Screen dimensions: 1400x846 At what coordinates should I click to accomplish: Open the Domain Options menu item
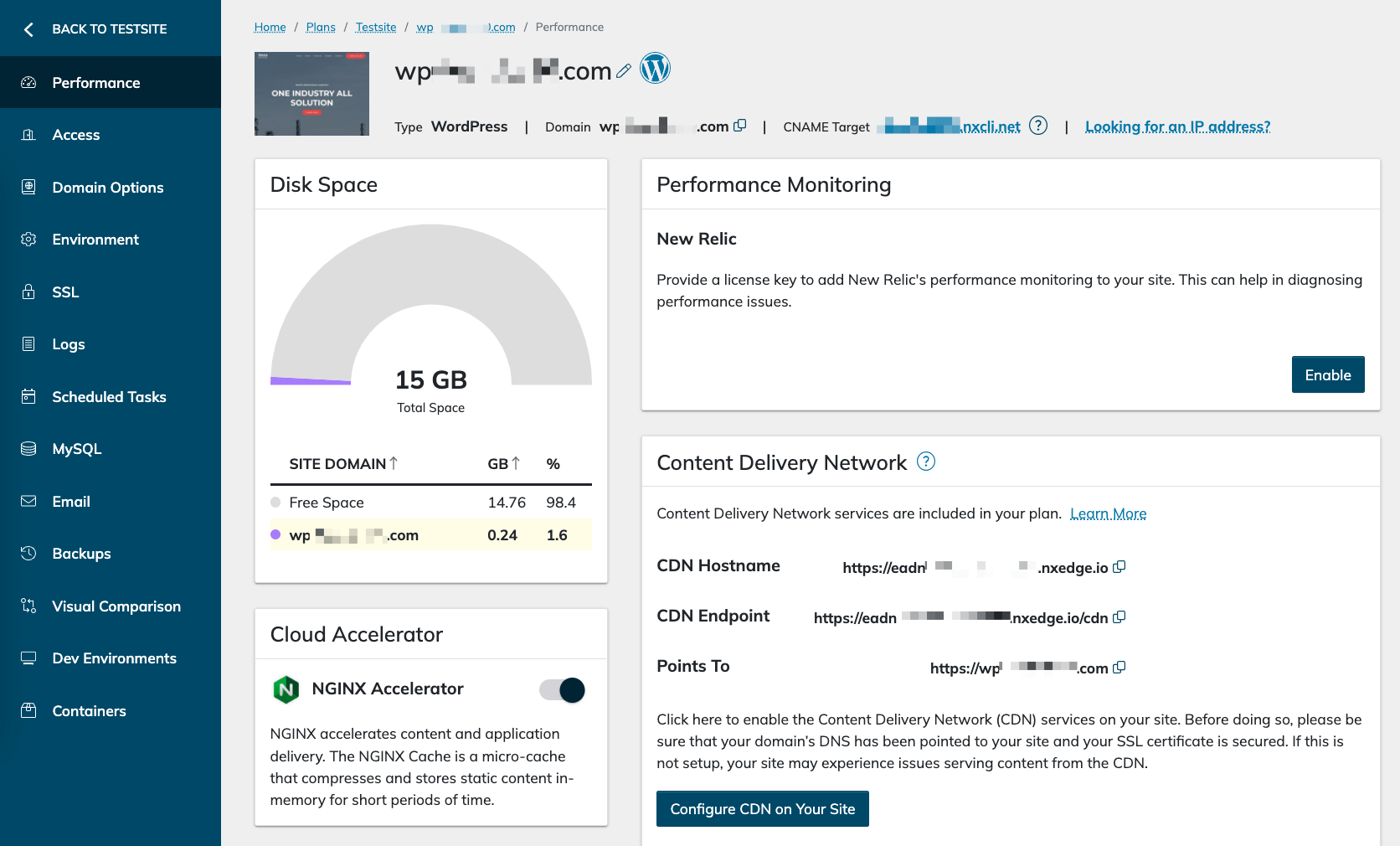[111, 187]
